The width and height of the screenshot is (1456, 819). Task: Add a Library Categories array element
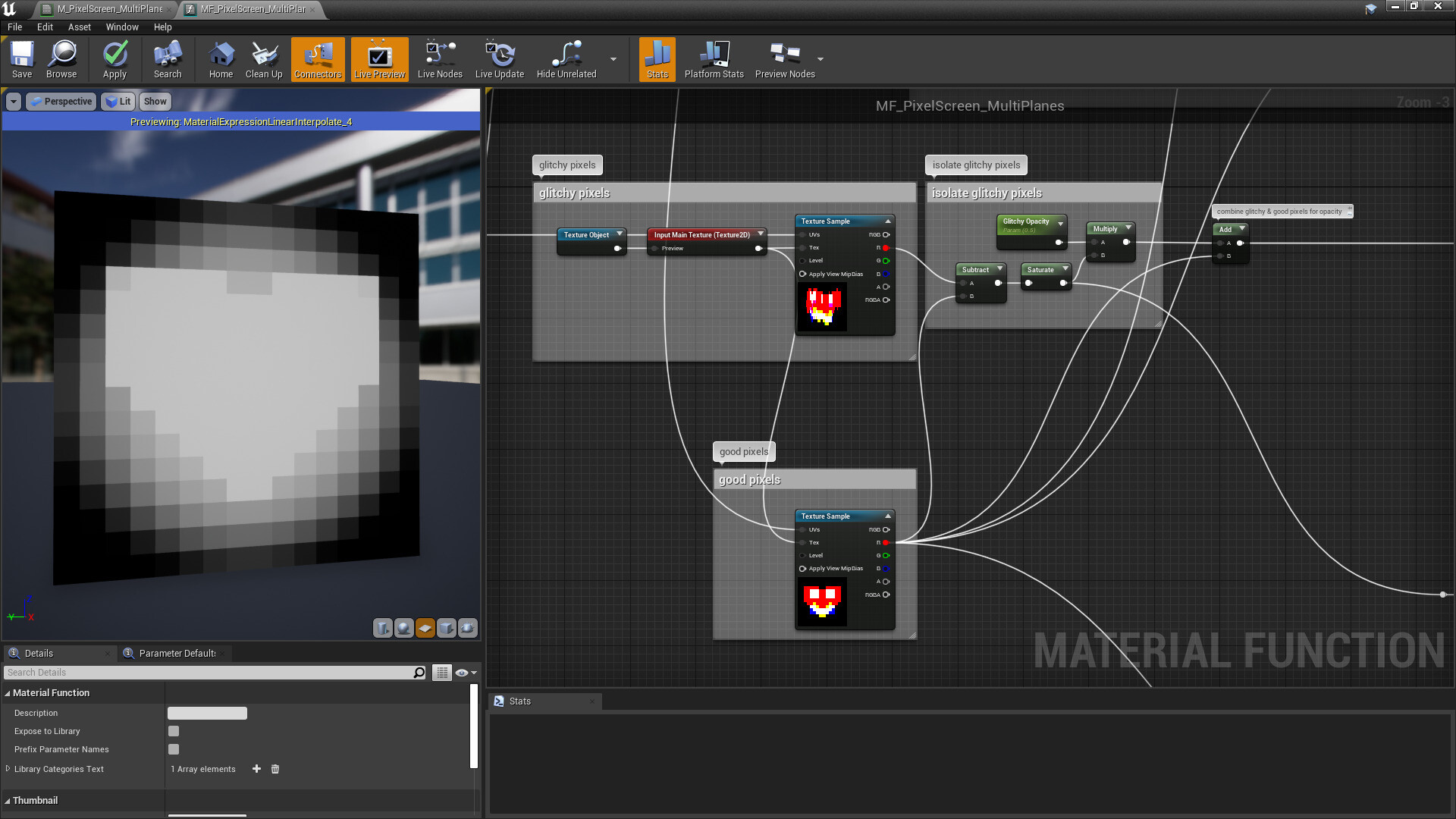point(256,768)
